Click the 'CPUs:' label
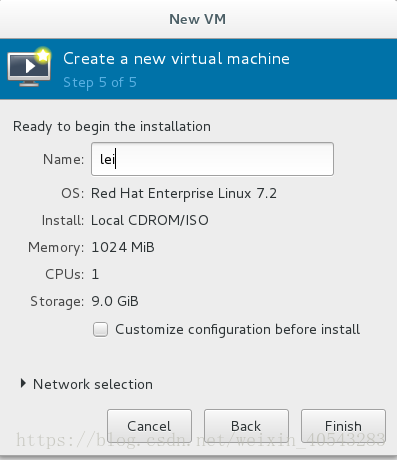 click(65, 274)
